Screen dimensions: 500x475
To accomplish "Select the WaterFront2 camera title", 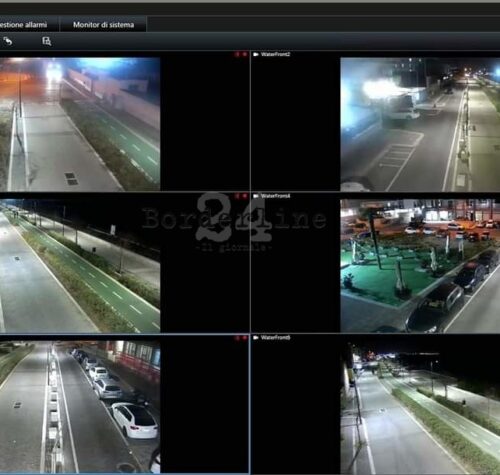I will coord(275,54).
